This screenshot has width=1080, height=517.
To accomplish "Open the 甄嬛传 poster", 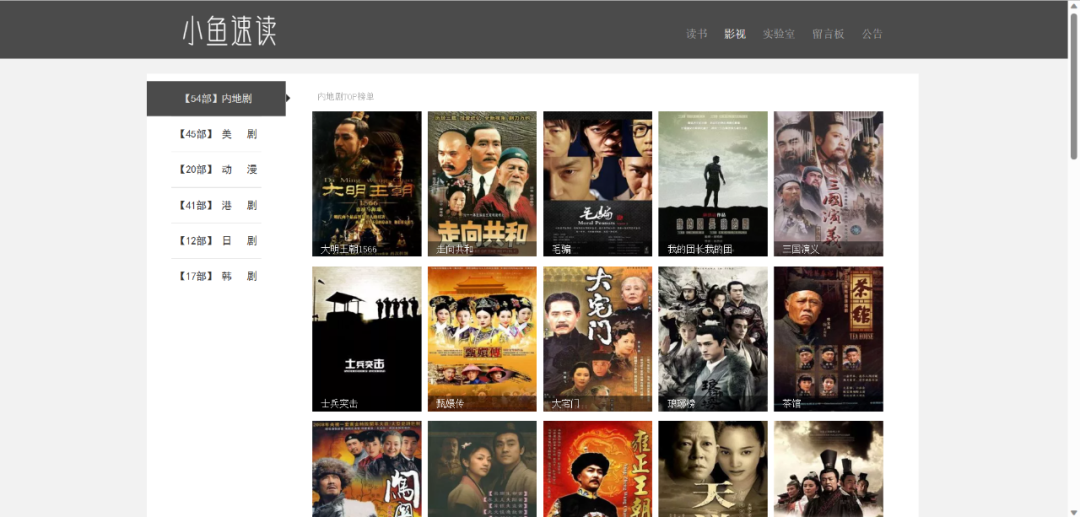I will 482,338.
